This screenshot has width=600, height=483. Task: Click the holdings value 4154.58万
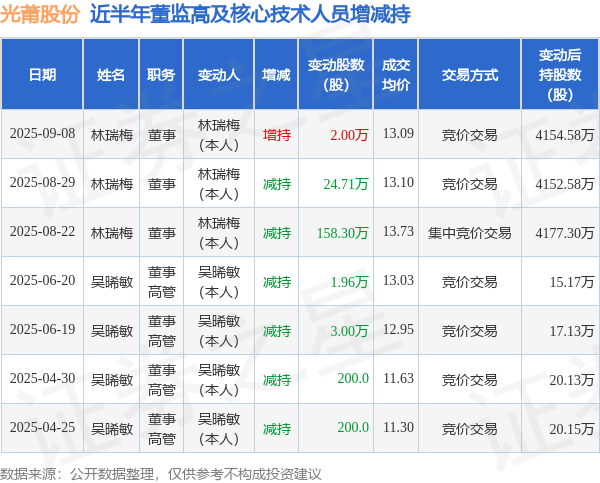[x=564, y=135]
